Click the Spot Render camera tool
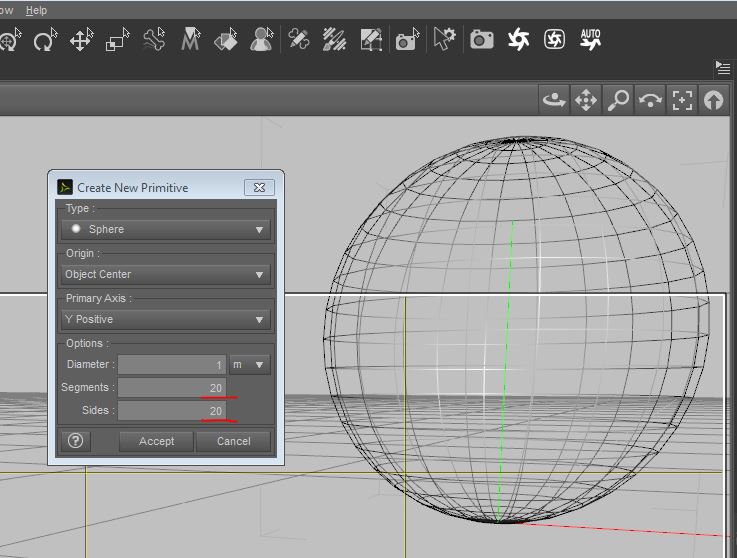 407,40
